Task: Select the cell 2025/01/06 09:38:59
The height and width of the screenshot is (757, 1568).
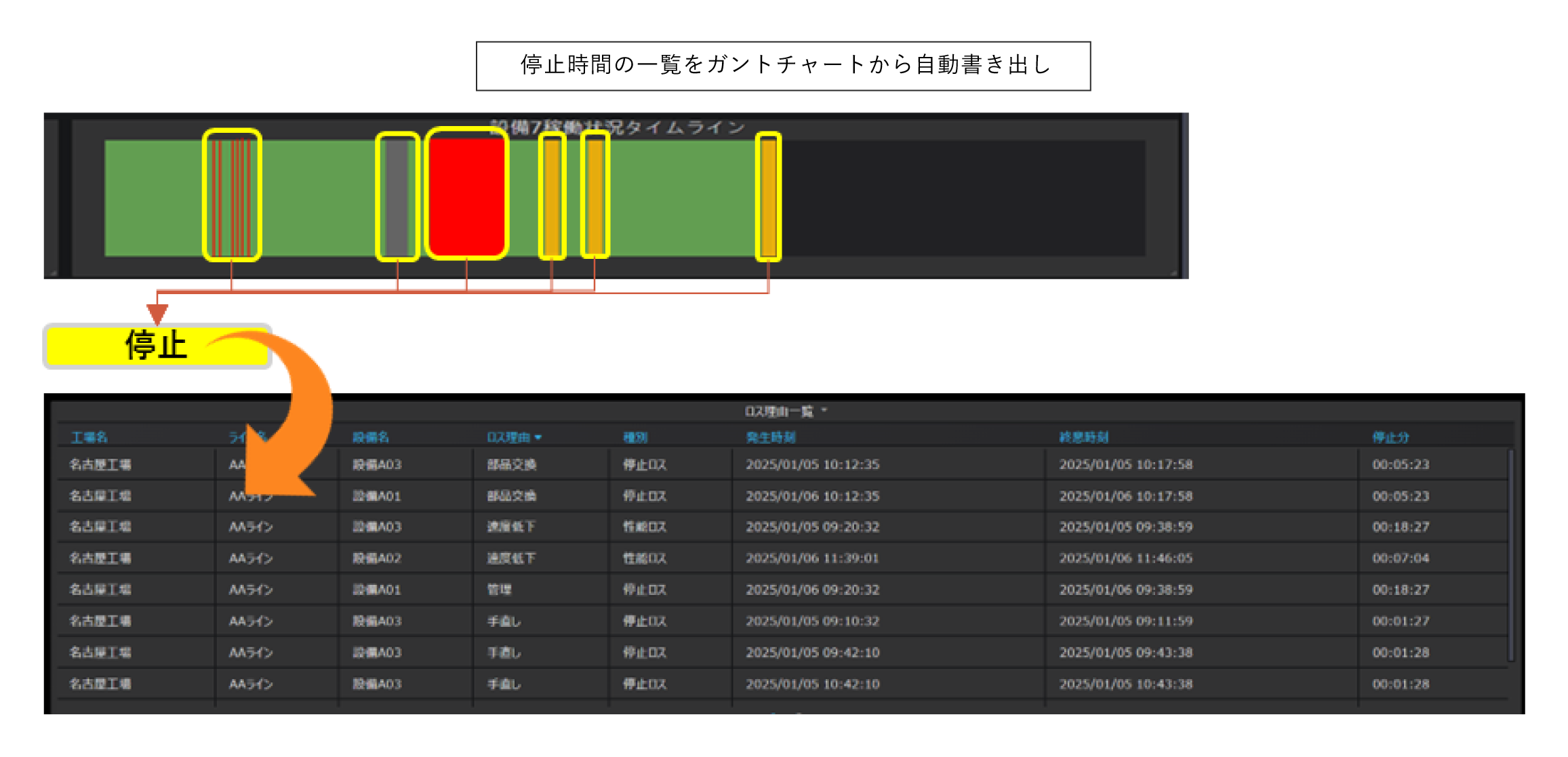Action: point(1125,590)
